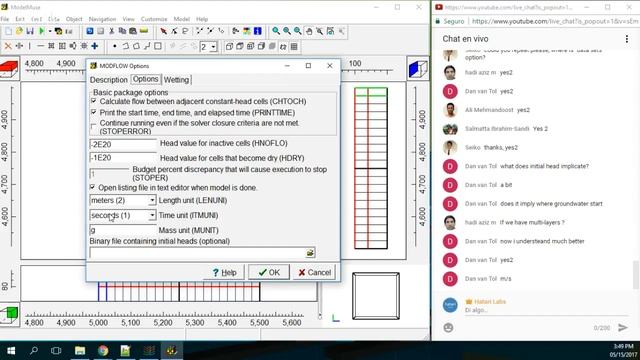Toggle the PRINTTIME checkbox
This screenshot has height=360, width=640.
[94, 112]
